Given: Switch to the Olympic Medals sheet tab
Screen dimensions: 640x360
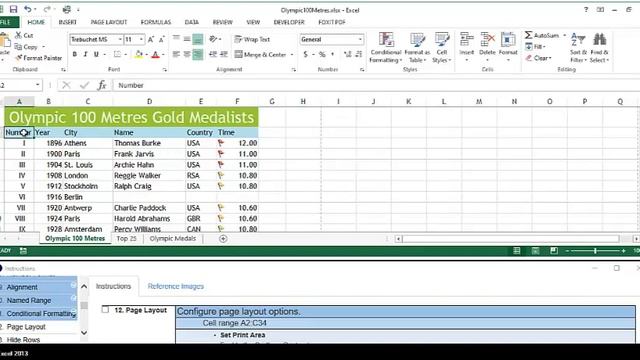Looking at the screenshot, I should (173, 239).
